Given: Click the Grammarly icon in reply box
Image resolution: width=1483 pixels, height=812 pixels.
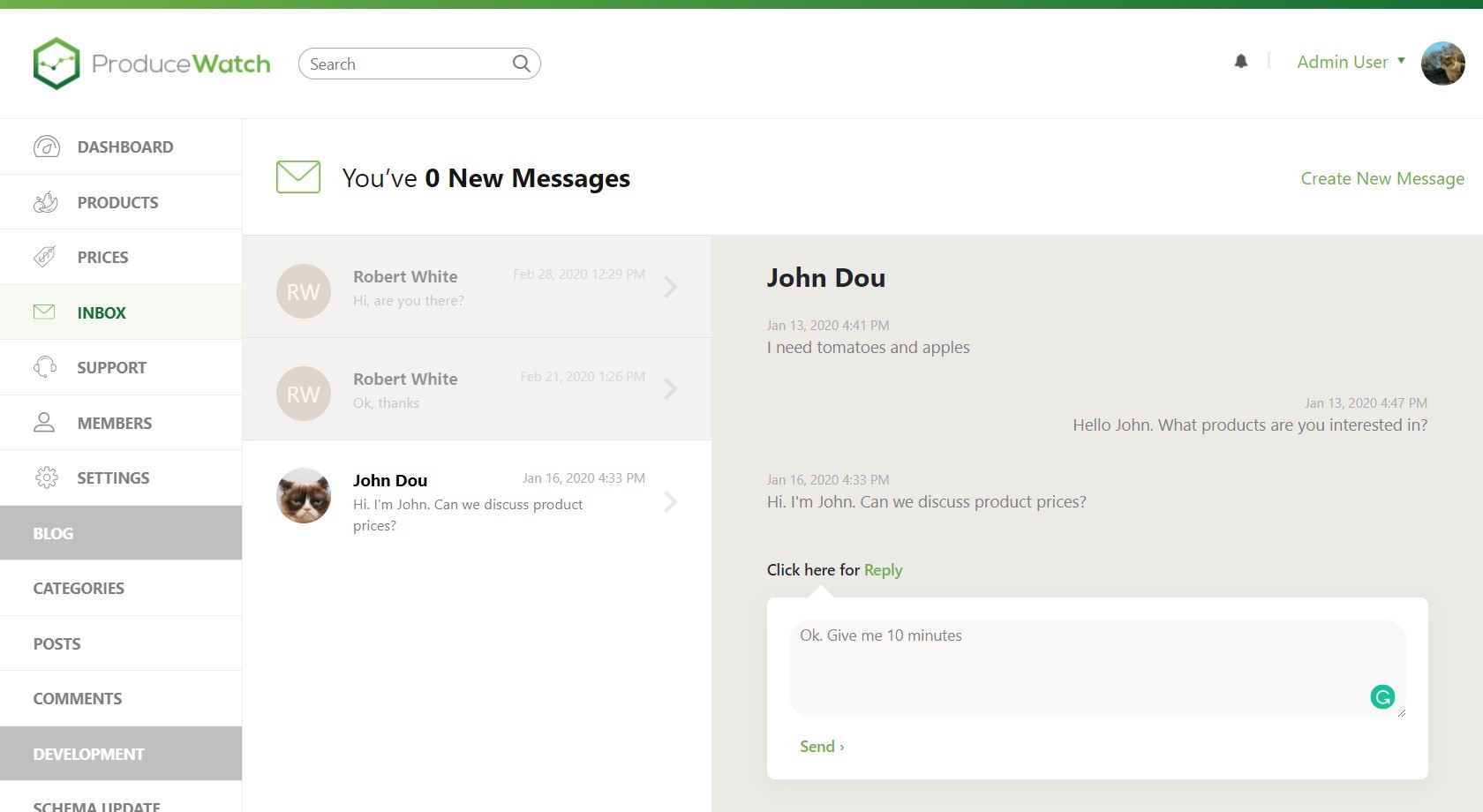Looking at the screenshot, I should (x=1381, y=697).
